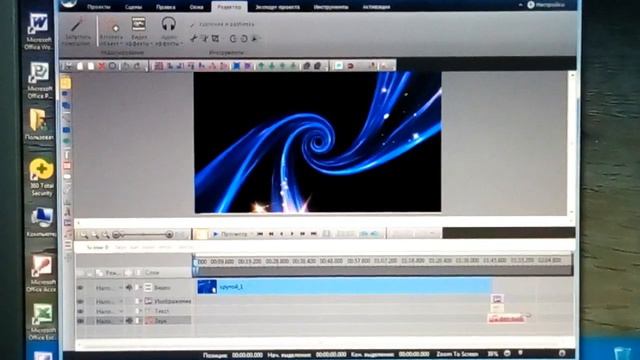Open Настройки in the top-right corner

547,5
